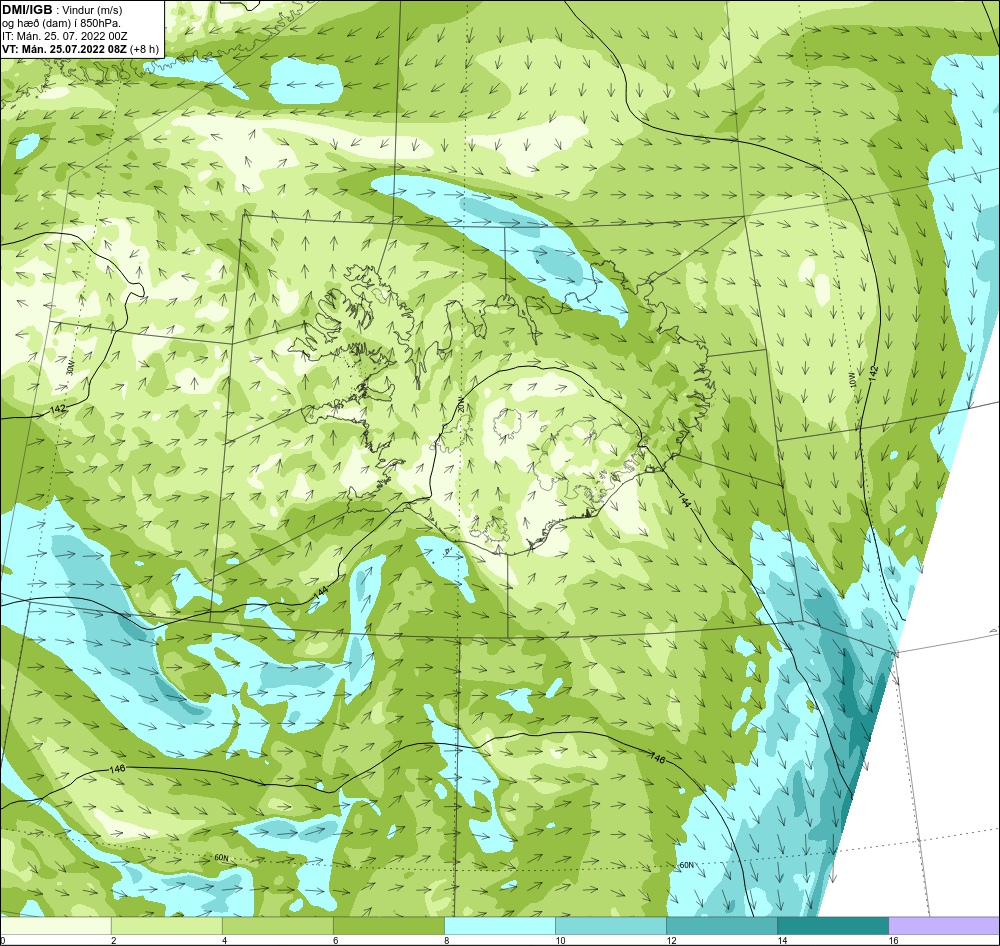Pick the 14–16 m/s dark teal legend swatch
Viewport: 1000px width, 946px height.
tap(832, 926)
